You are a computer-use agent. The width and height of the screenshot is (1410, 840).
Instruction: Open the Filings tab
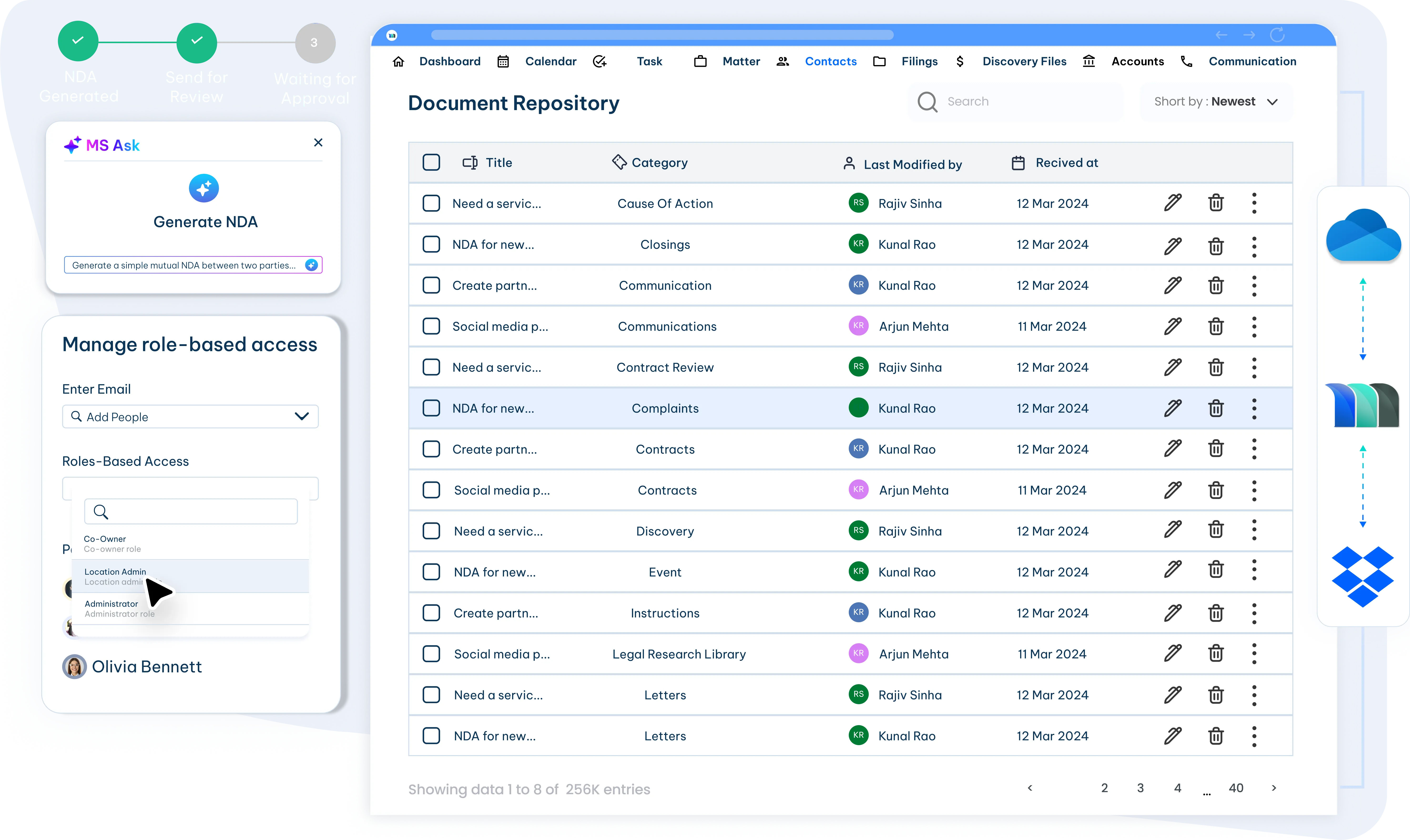pos(919,61)
